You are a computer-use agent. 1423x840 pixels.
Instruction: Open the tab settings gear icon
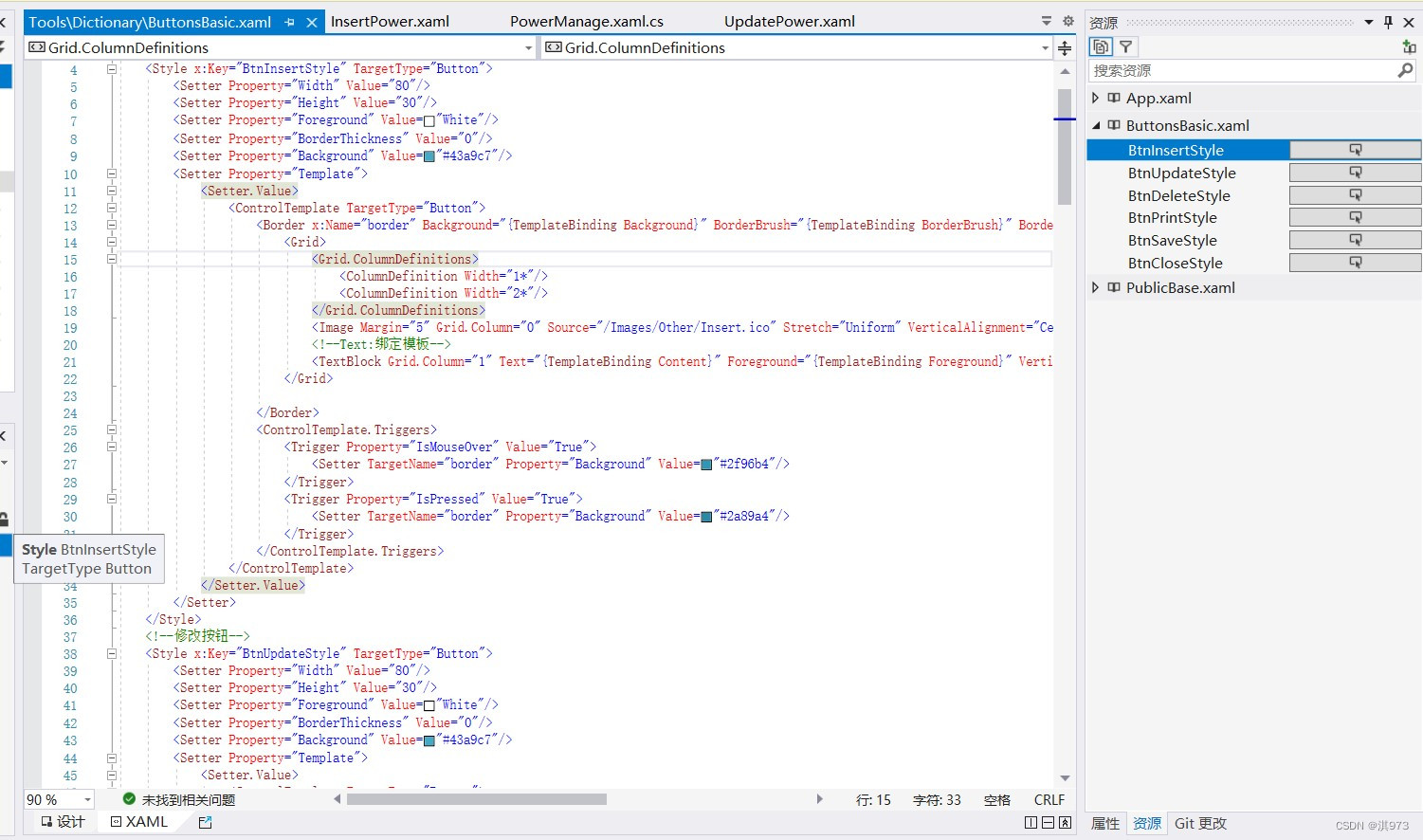[1068, 21]
